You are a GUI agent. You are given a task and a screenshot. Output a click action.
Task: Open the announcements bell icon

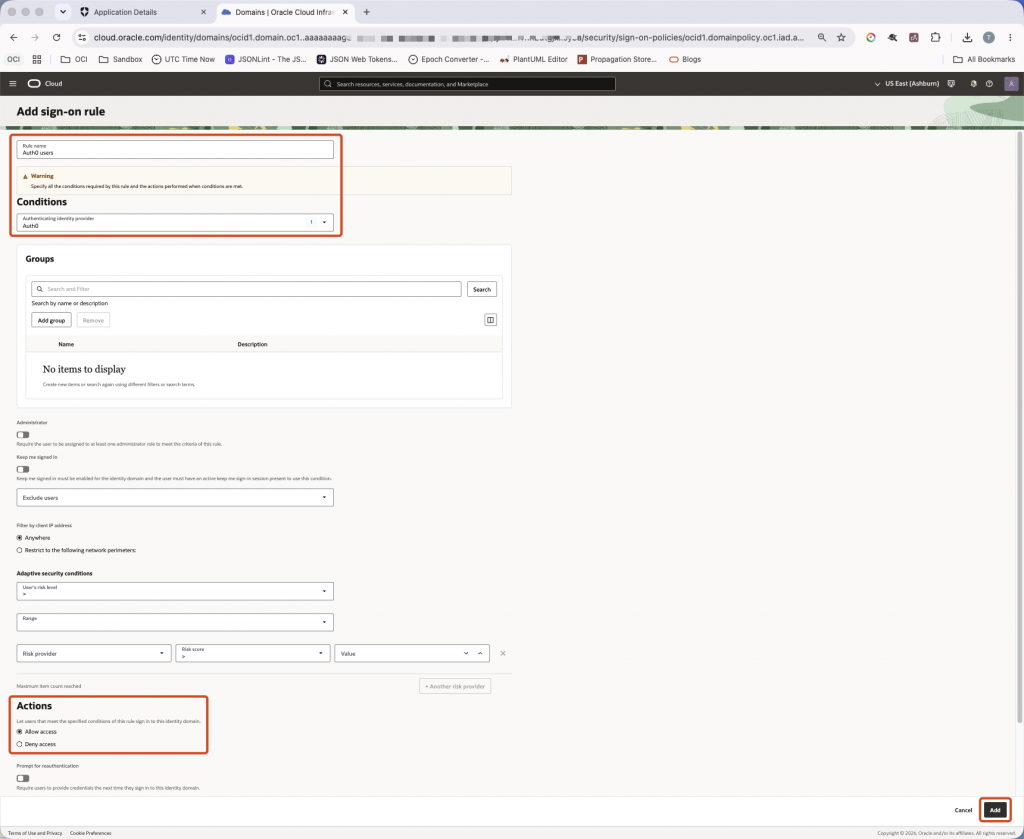(x=973, y=84)
